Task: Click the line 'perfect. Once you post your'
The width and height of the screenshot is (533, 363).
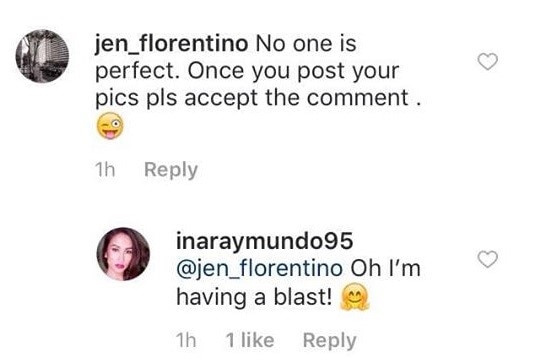Action: 247,72
